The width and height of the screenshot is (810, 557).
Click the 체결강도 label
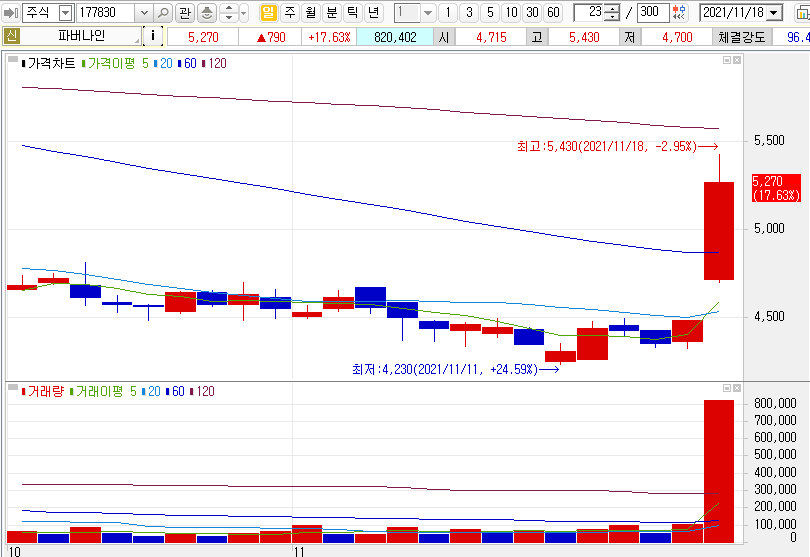coord(742,37)
